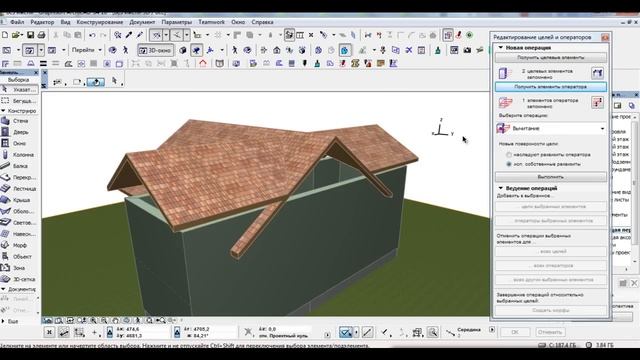Select the Дверь (Door) tool
Image resolution: width=640 pixels, height=360 pixels.
tap(19, 132)
